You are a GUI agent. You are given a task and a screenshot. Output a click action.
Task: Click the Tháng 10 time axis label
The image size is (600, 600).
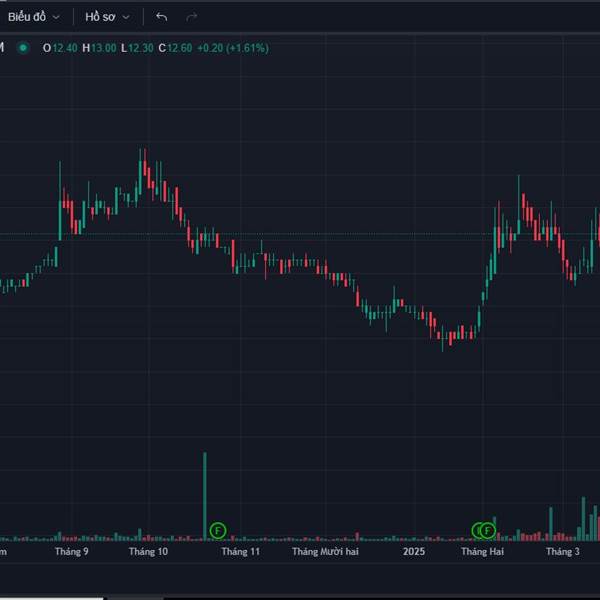point(148,551)
